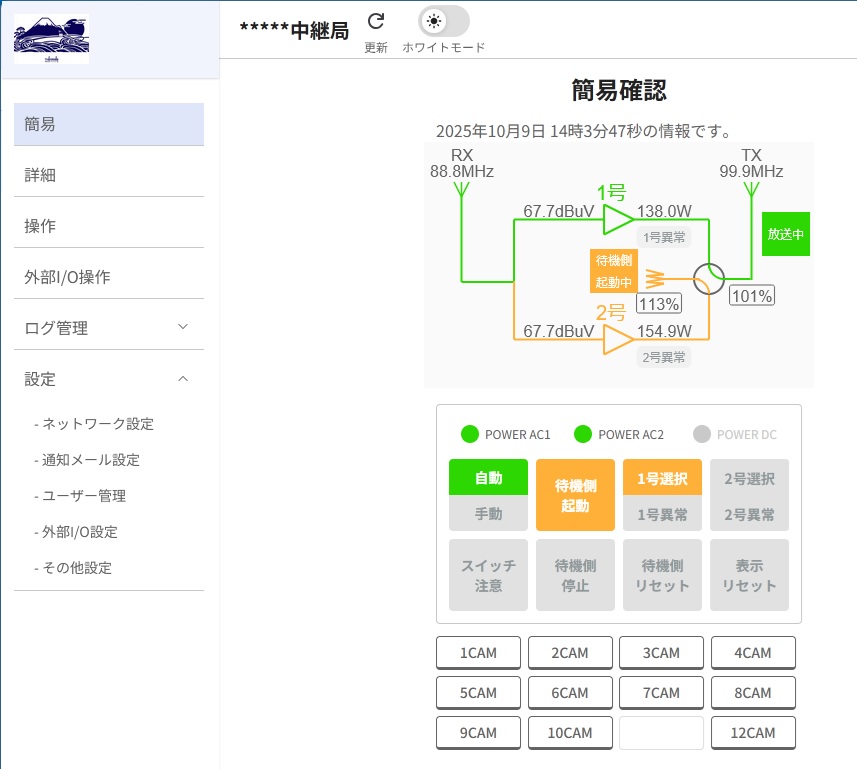This screenshot has width=857, height=769.
Task: Click the RX antenna symbol
Action: (461, 194)
